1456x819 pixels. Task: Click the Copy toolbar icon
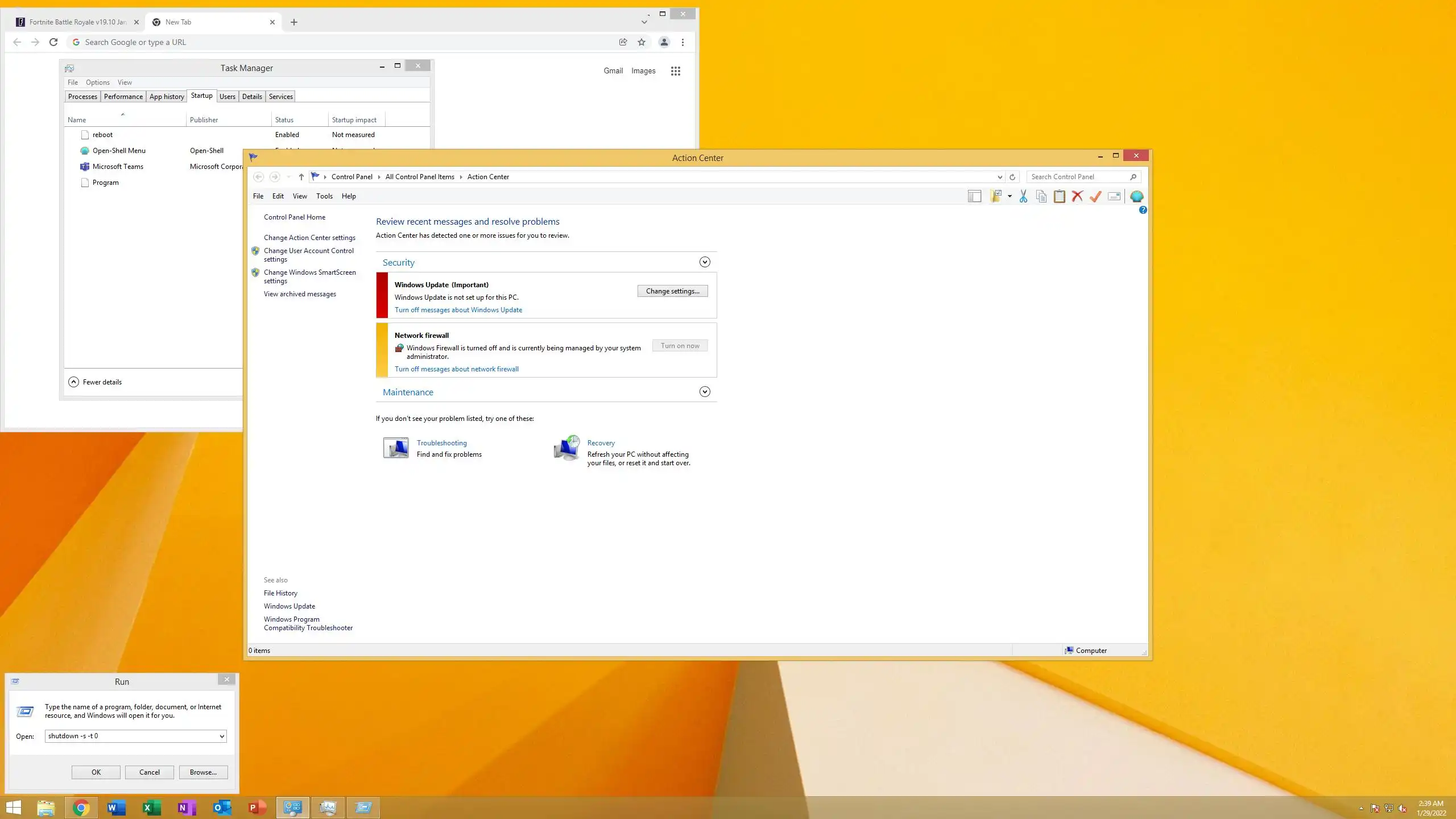coord(1041,196)
